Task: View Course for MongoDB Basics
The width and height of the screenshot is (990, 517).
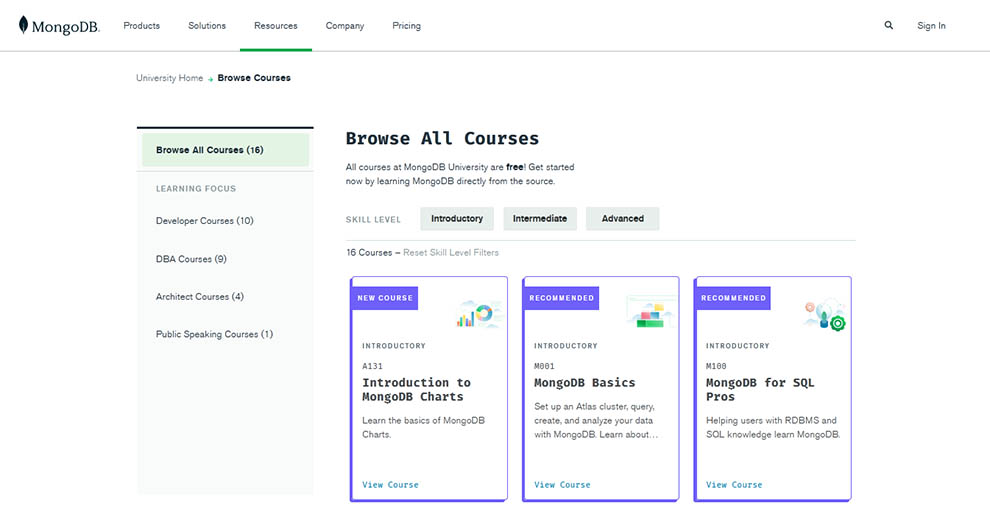Action: 562,485
